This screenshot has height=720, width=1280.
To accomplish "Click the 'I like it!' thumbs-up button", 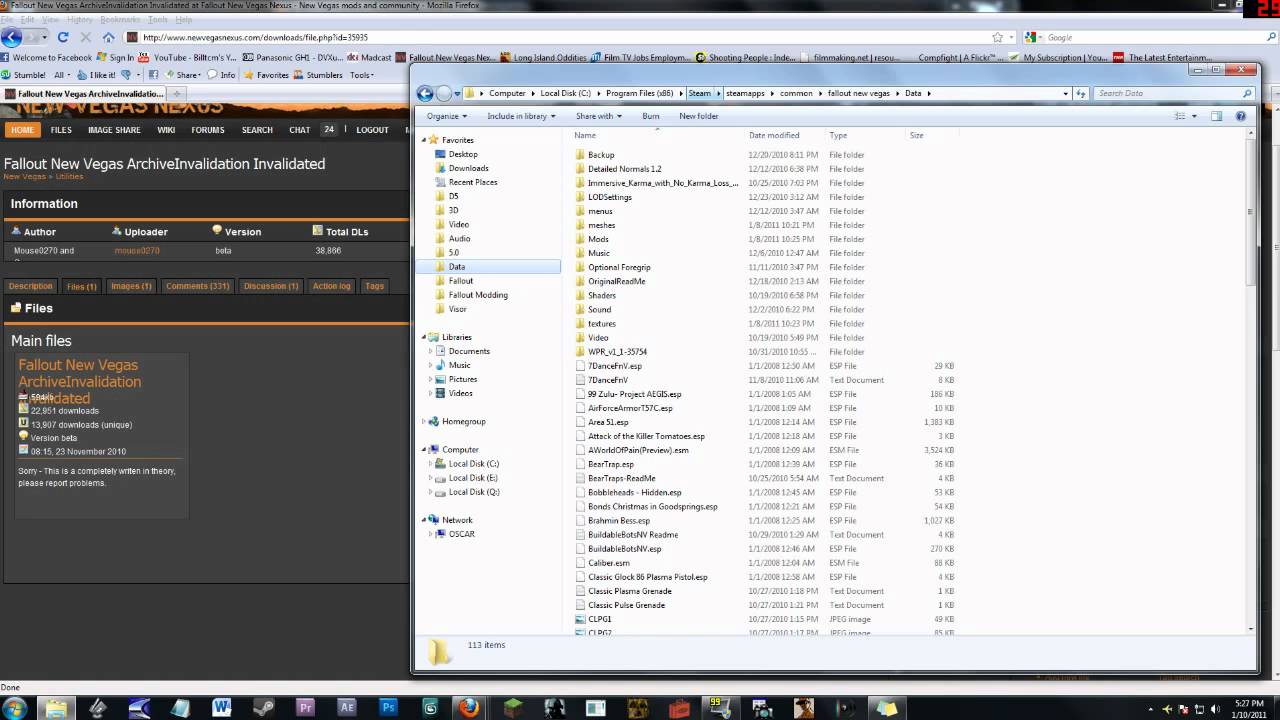I will tap(96, 75).
